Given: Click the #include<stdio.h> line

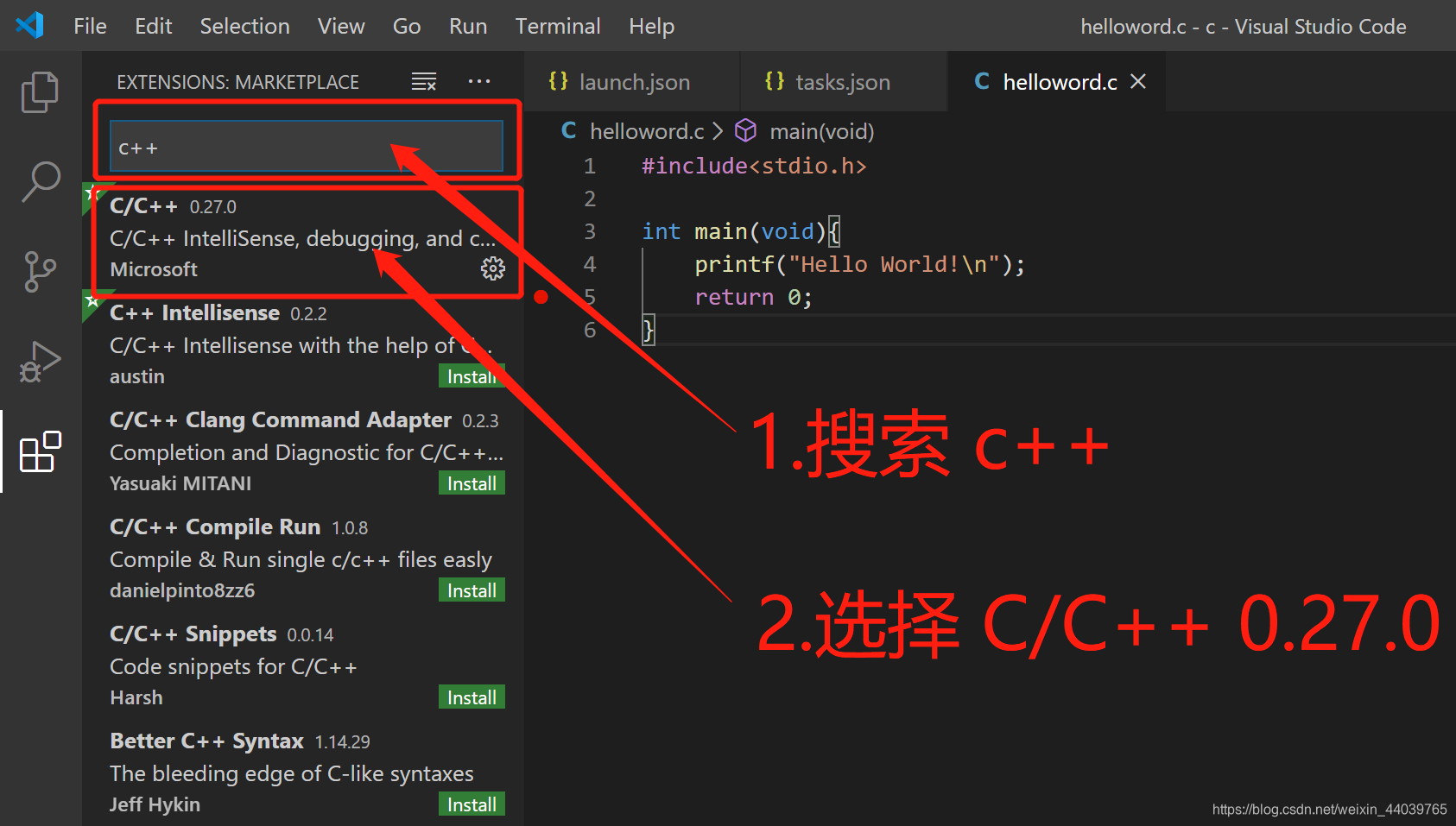Looking at the screenshot, I should [754, 166].
